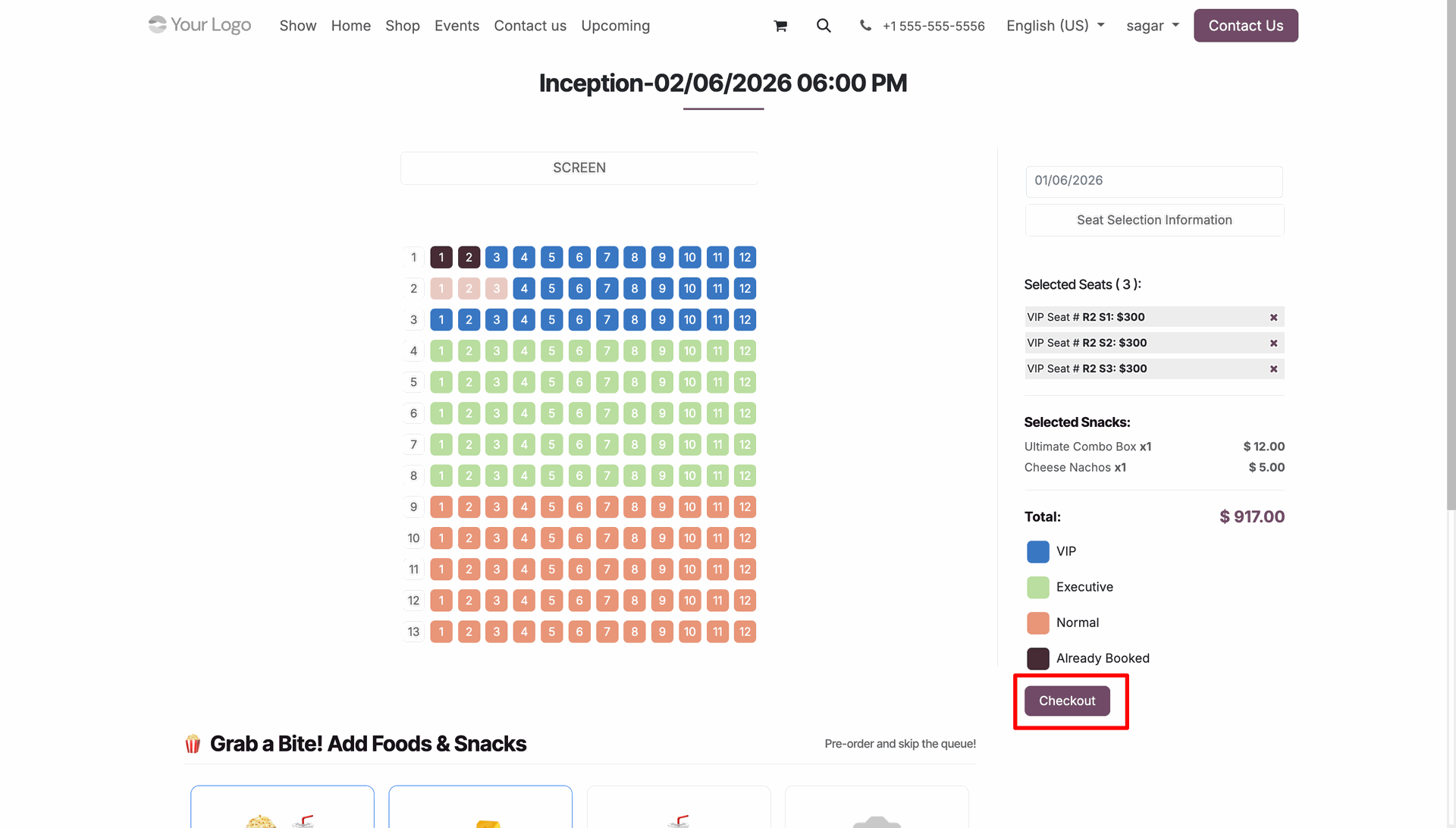This screenshot has width=1456, height=828.
Task: Select Normal seat 1 in row 11
Action: tap(441, 569)
